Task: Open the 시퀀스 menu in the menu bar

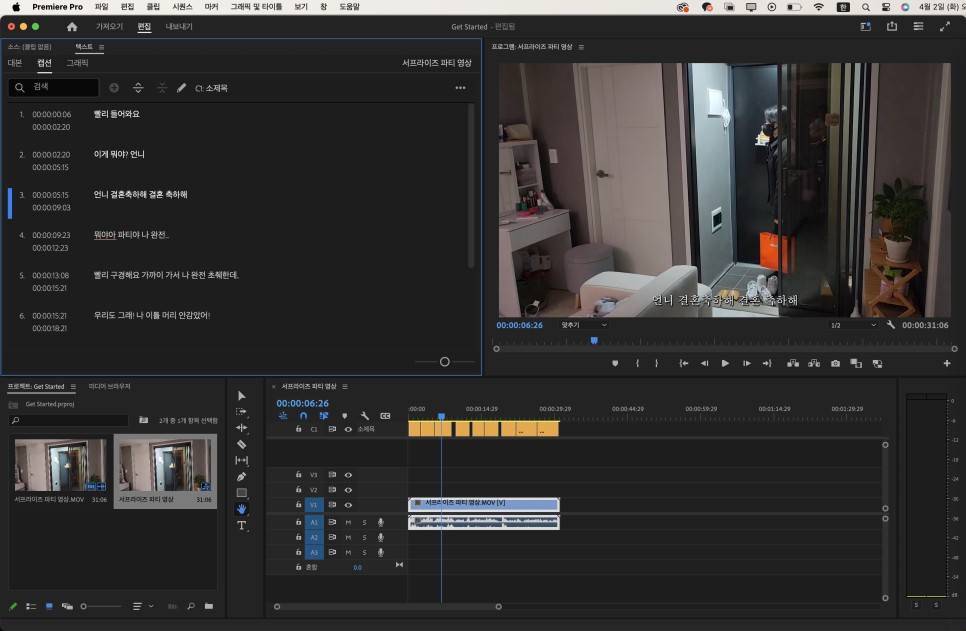Action: pyautogui.click(x=182, y=6)
